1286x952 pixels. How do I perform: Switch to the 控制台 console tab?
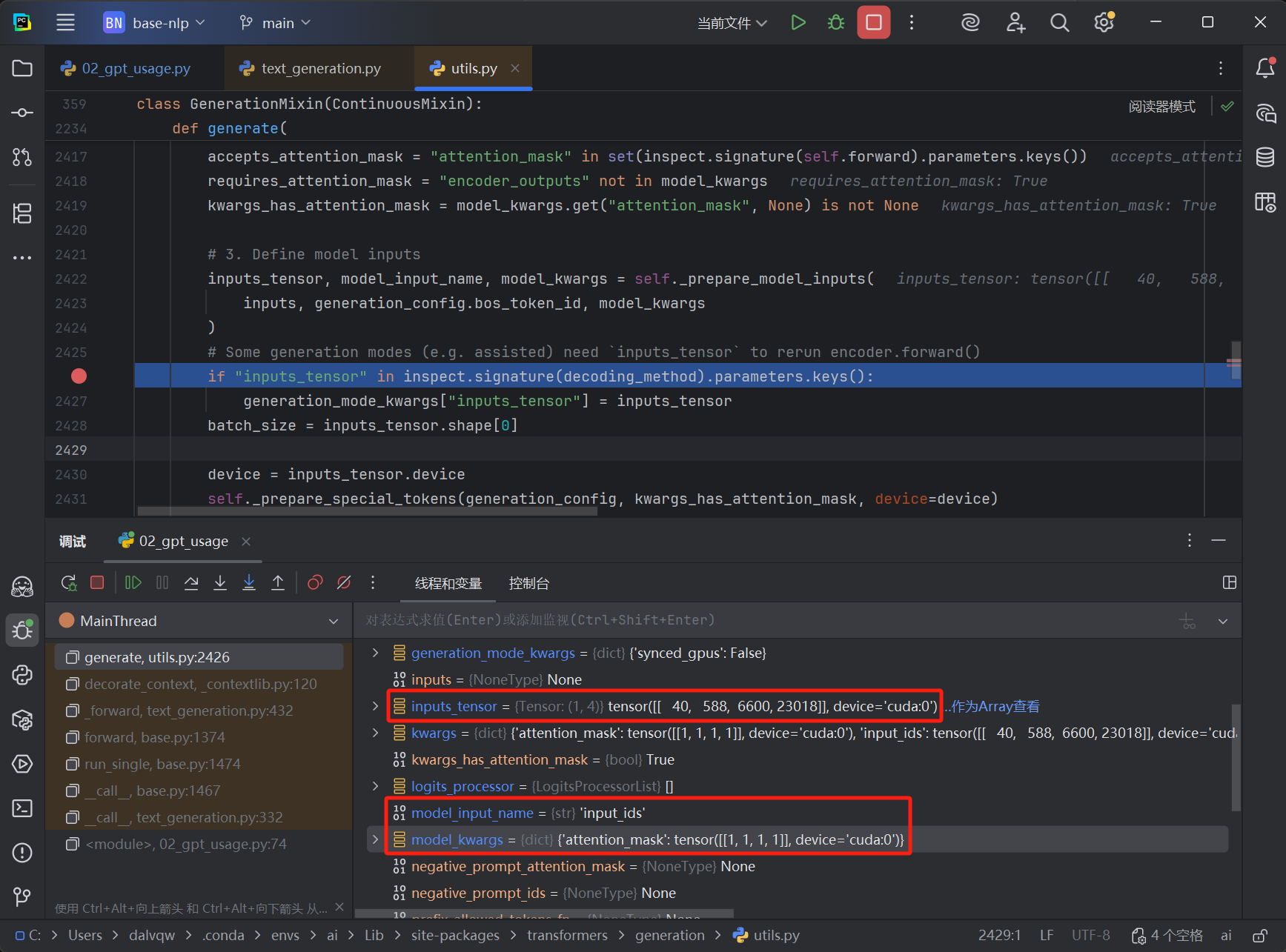click(x=528, y=583)
